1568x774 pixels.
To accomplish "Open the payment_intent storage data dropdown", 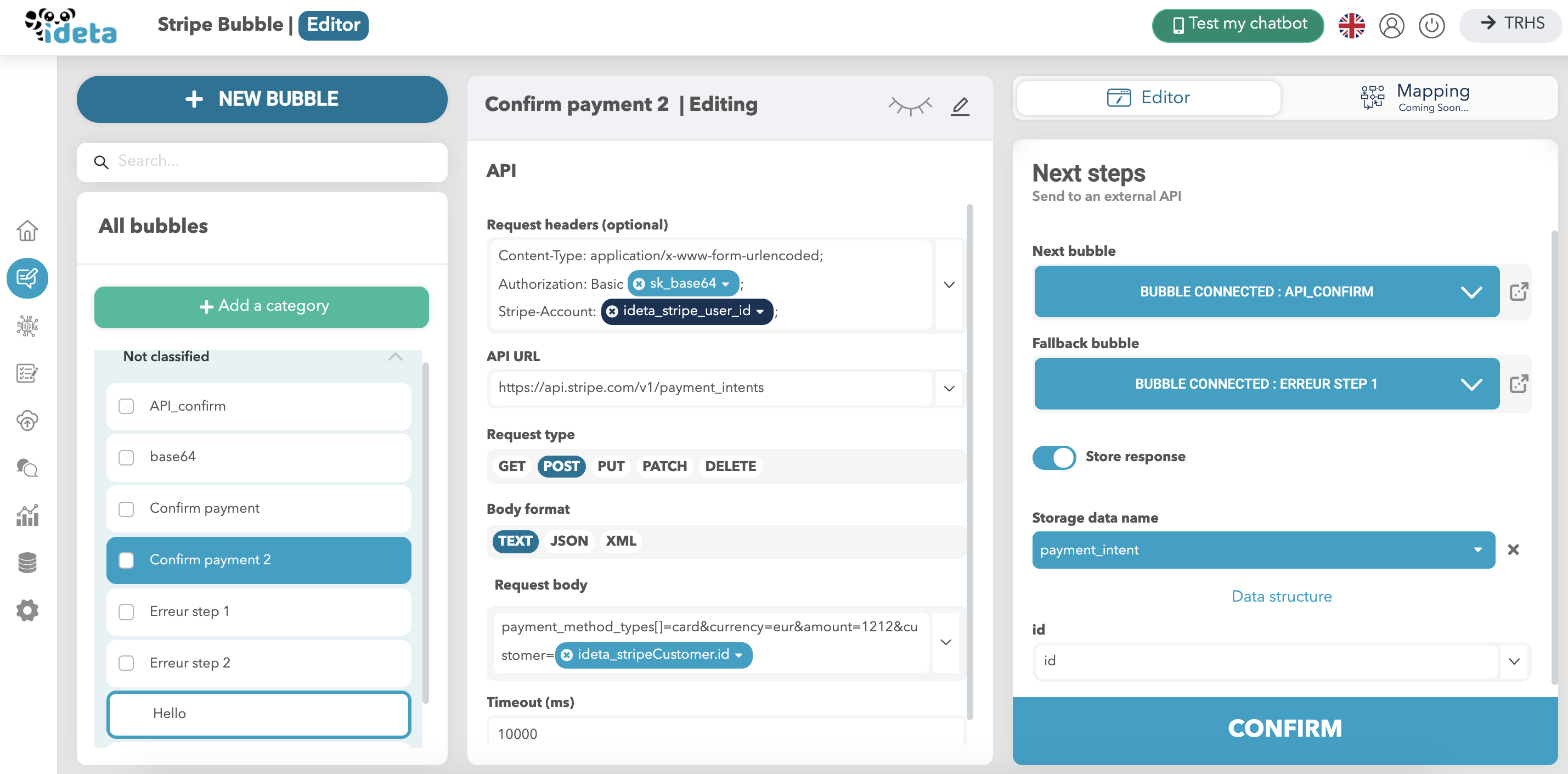I will 1477,550.
